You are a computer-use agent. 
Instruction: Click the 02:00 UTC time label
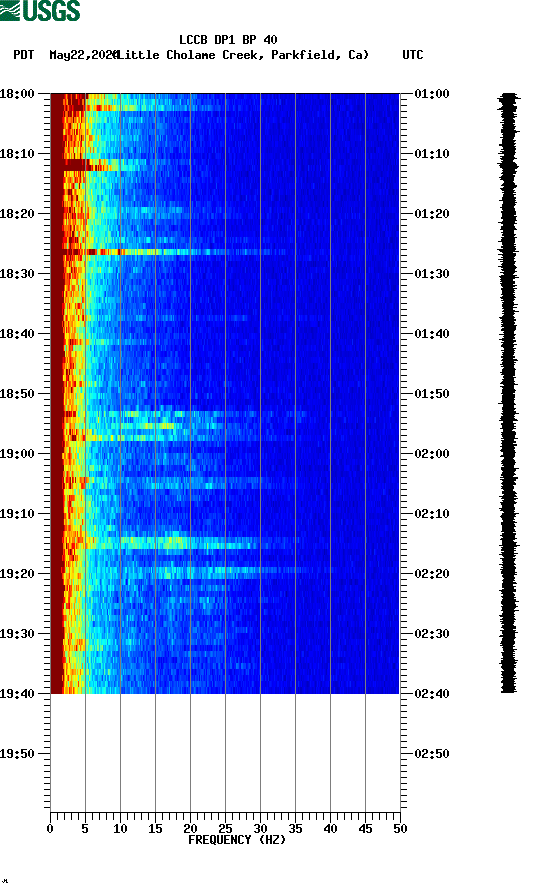432,453
